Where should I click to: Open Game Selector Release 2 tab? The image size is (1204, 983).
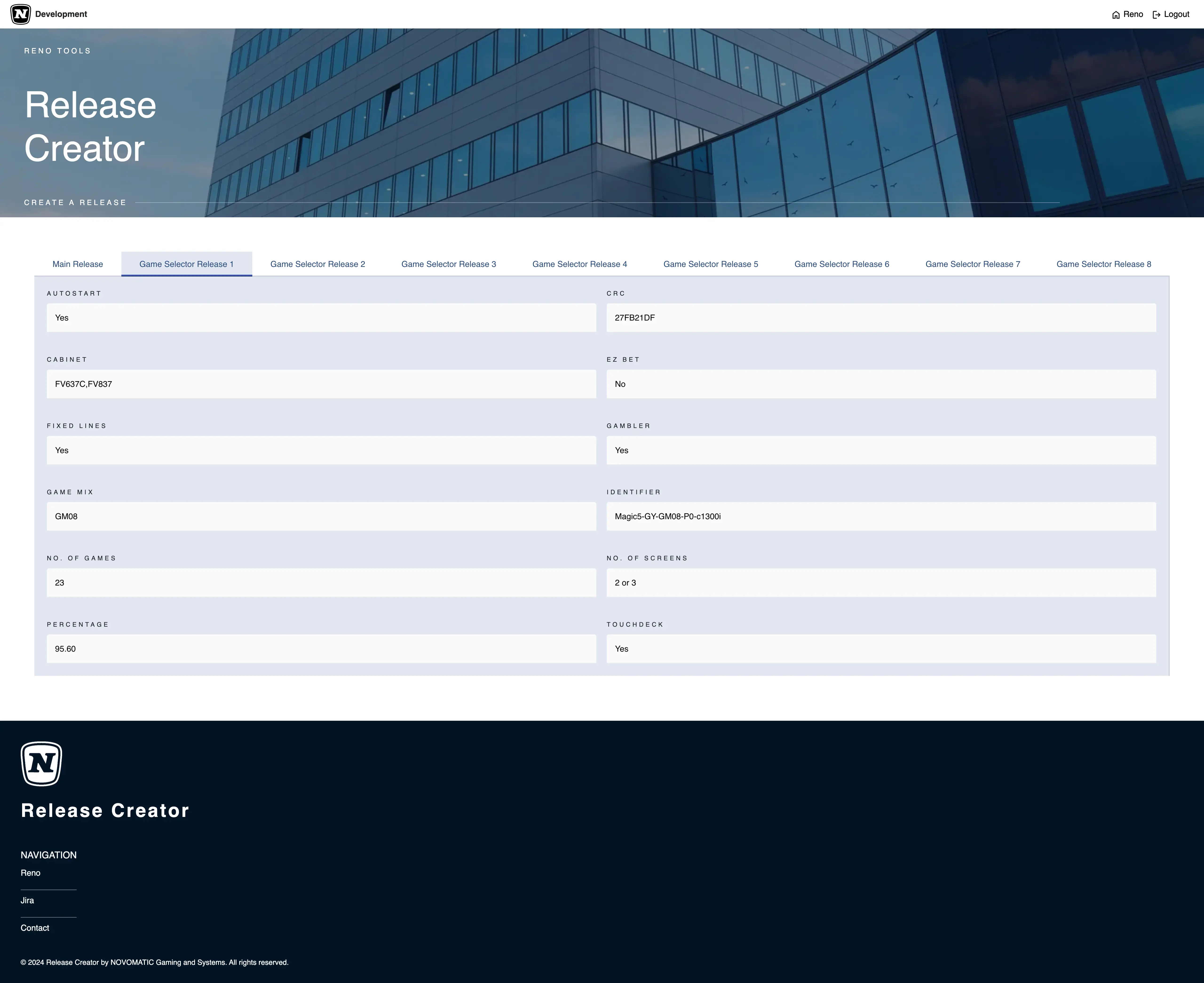pyautogui.click(x=317, y=264)
